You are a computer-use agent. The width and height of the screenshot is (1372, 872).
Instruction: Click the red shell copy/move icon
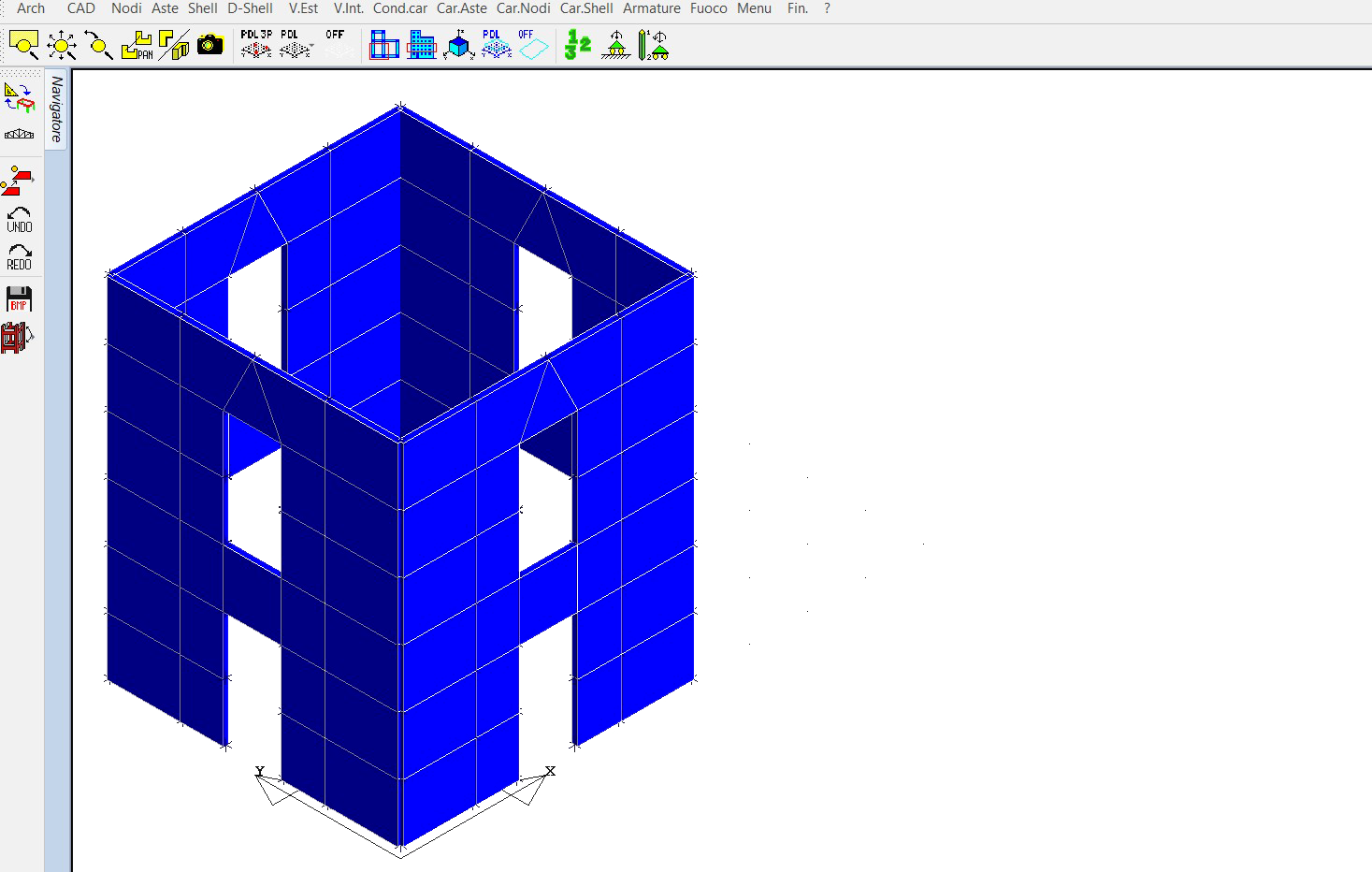click(x=18, y=180)
